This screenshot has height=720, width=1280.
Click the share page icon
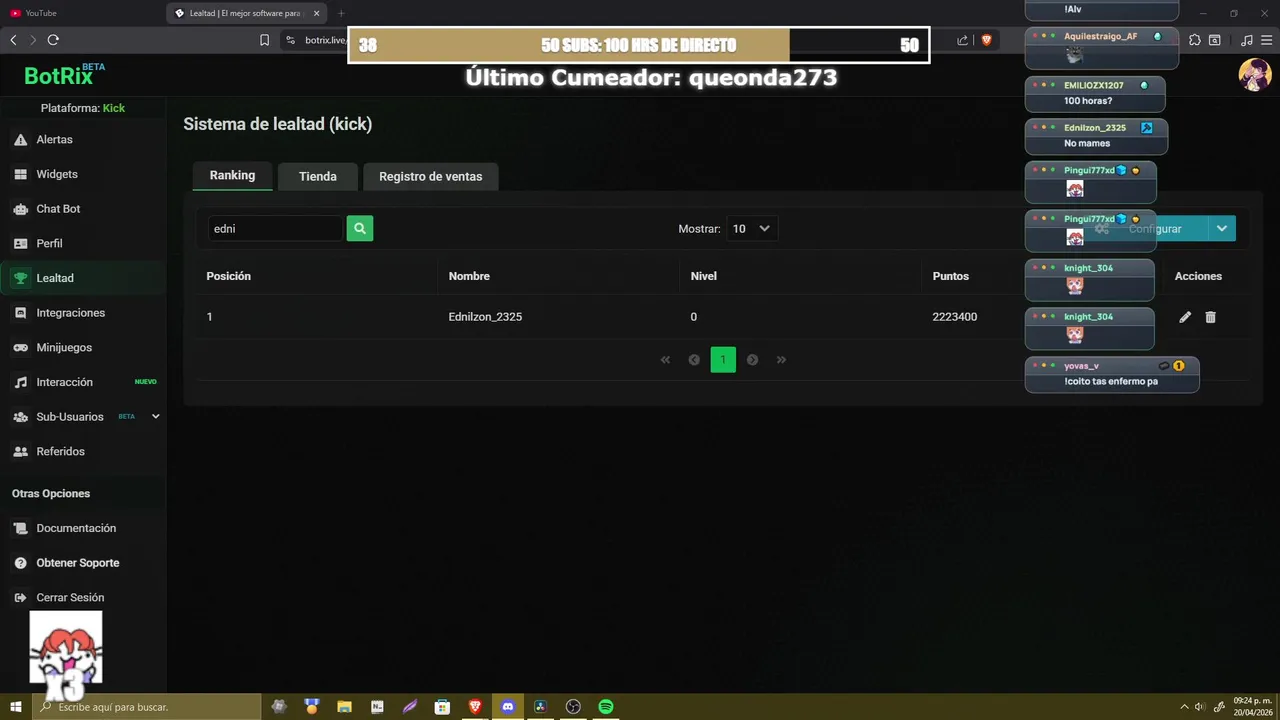[962, 40]
